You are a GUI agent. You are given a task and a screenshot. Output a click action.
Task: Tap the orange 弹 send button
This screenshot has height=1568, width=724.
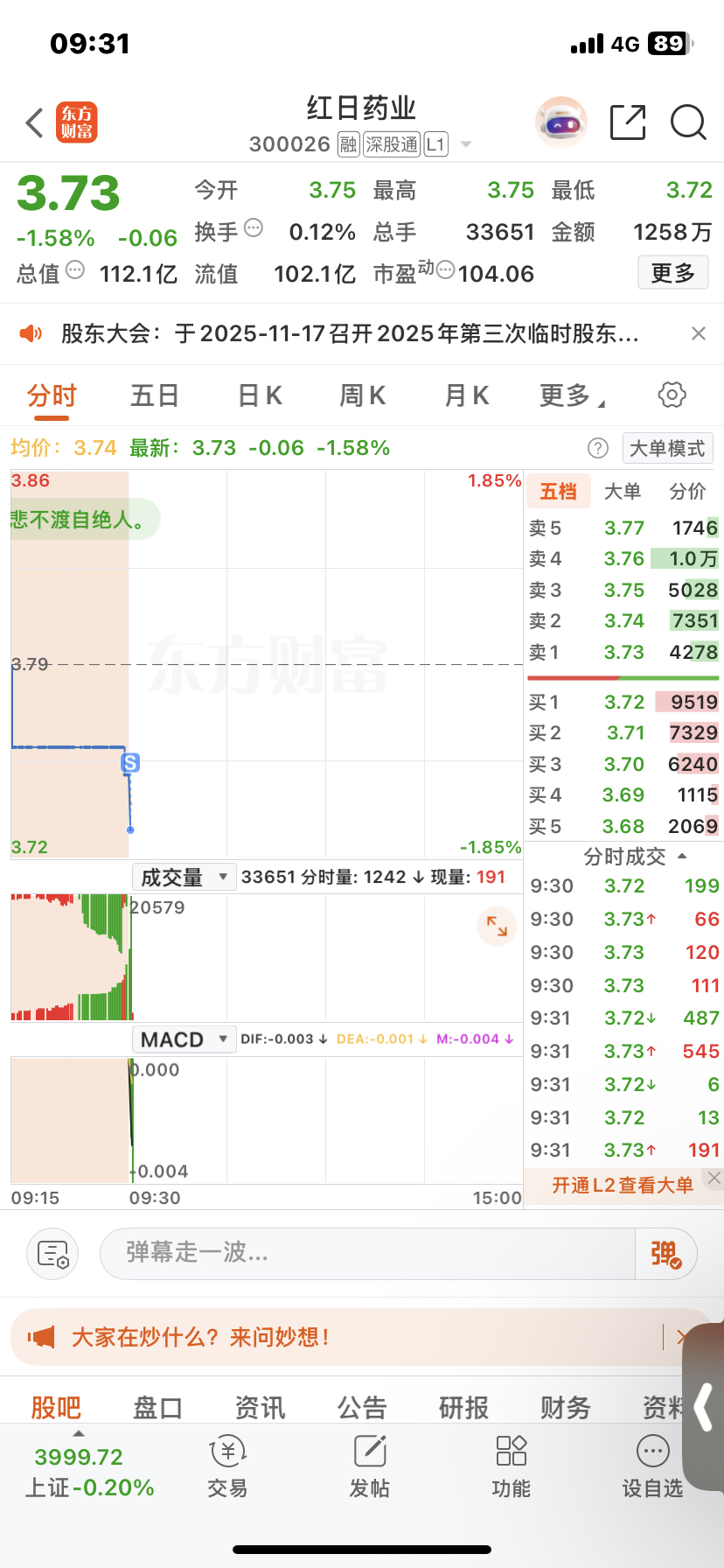665,1254
